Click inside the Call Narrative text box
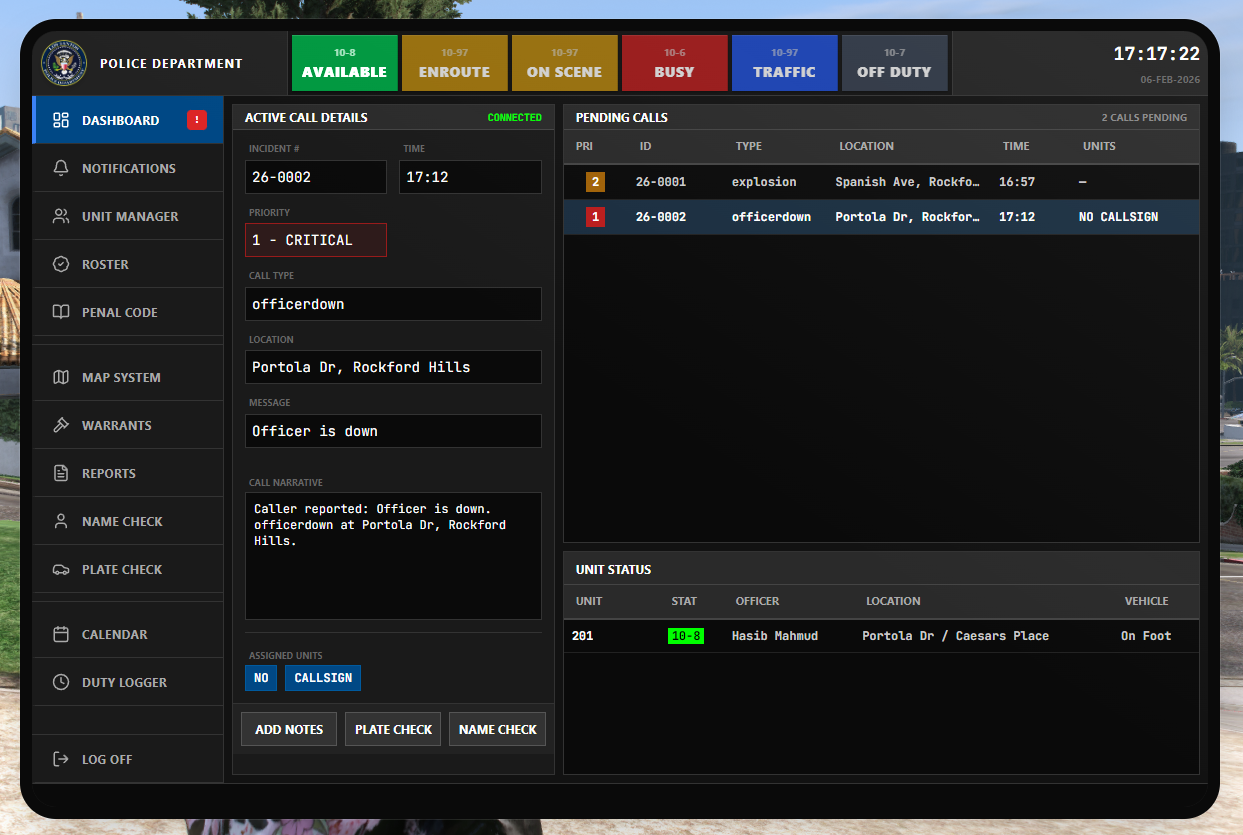Screen dimensions: 1243x835 pyautogui.click(x=393, y=570)
